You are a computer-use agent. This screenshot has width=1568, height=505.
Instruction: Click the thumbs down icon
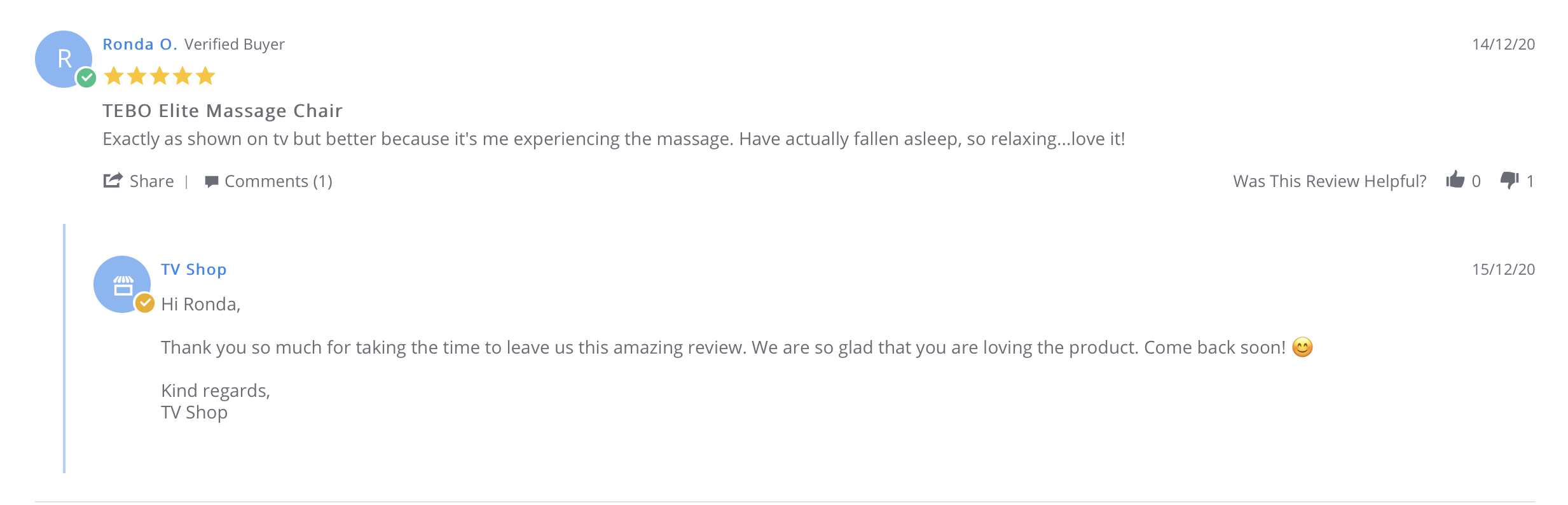[1510, 181]
